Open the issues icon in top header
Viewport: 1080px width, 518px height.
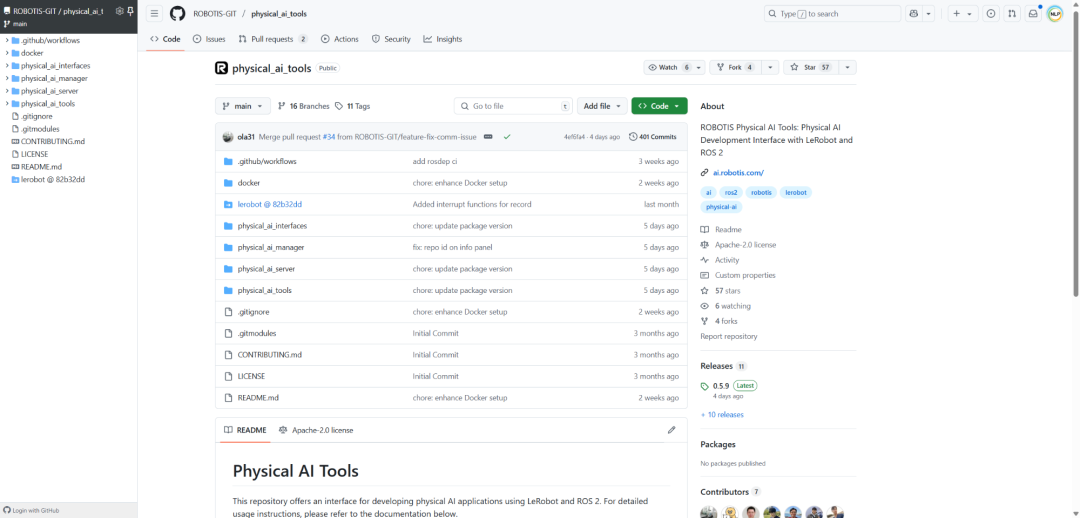(991, 14)
